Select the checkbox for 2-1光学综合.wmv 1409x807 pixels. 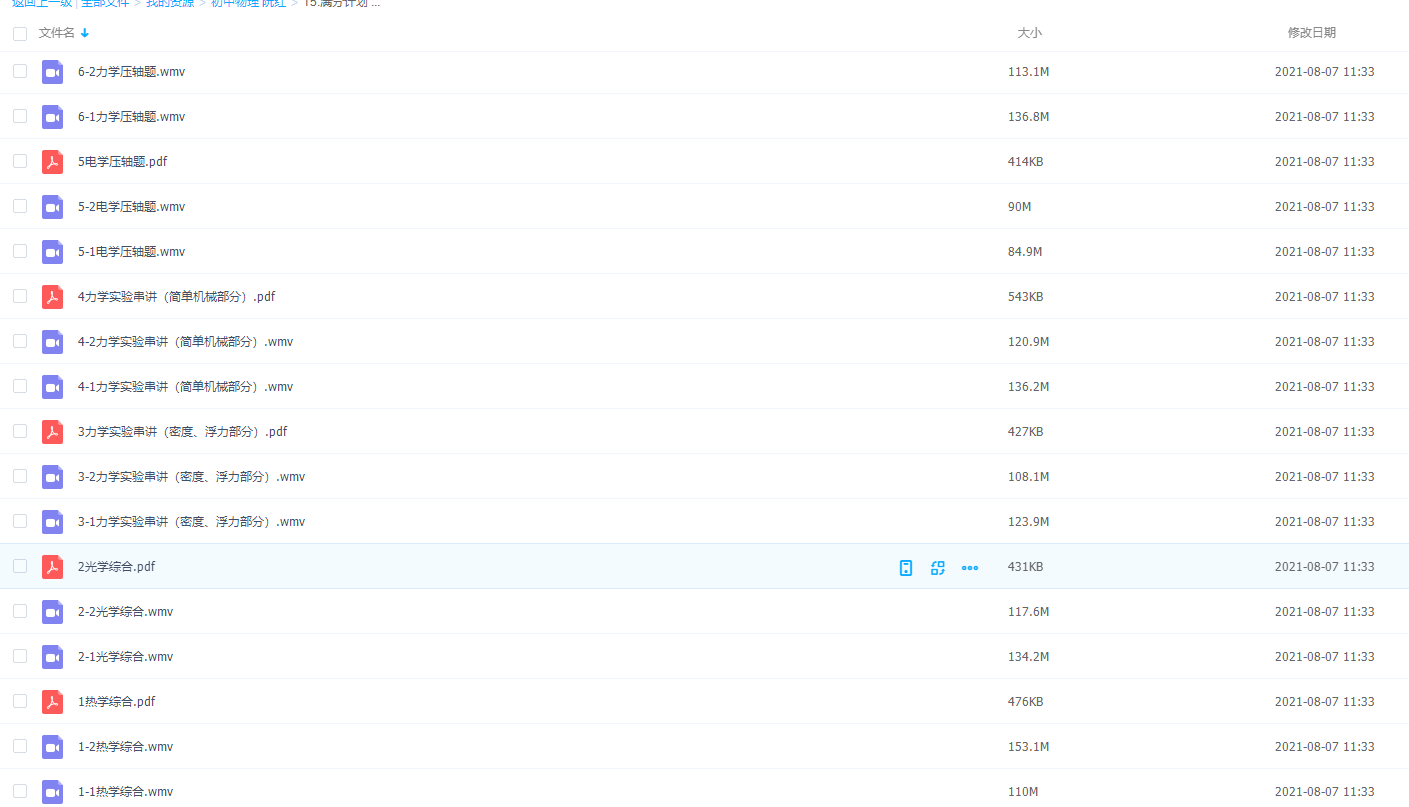click(20, 656)
